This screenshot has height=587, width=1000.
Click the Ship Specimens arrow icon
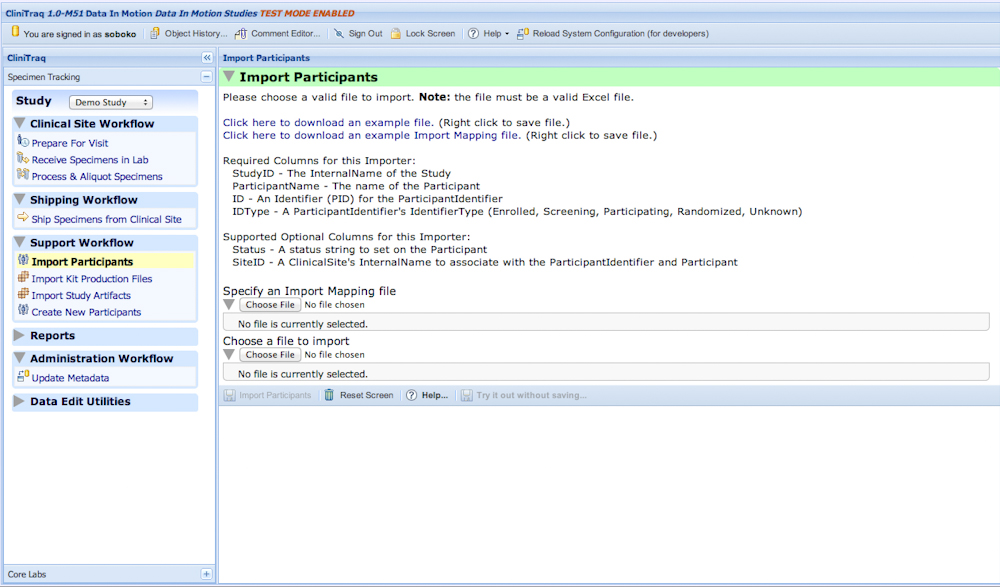pos(23,219)
